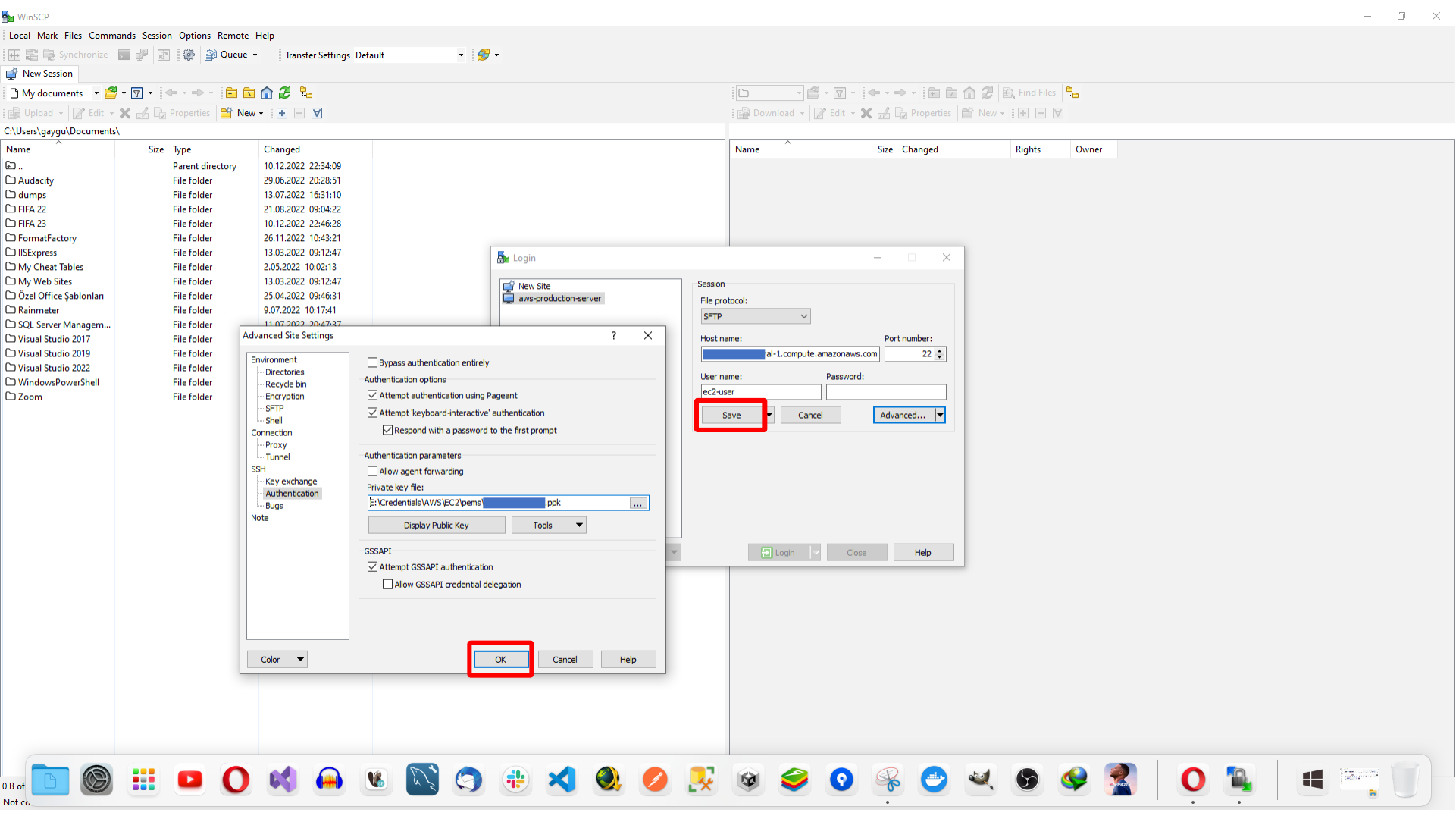Toggle Attempt GSSAPI authentication

point(372,566)
